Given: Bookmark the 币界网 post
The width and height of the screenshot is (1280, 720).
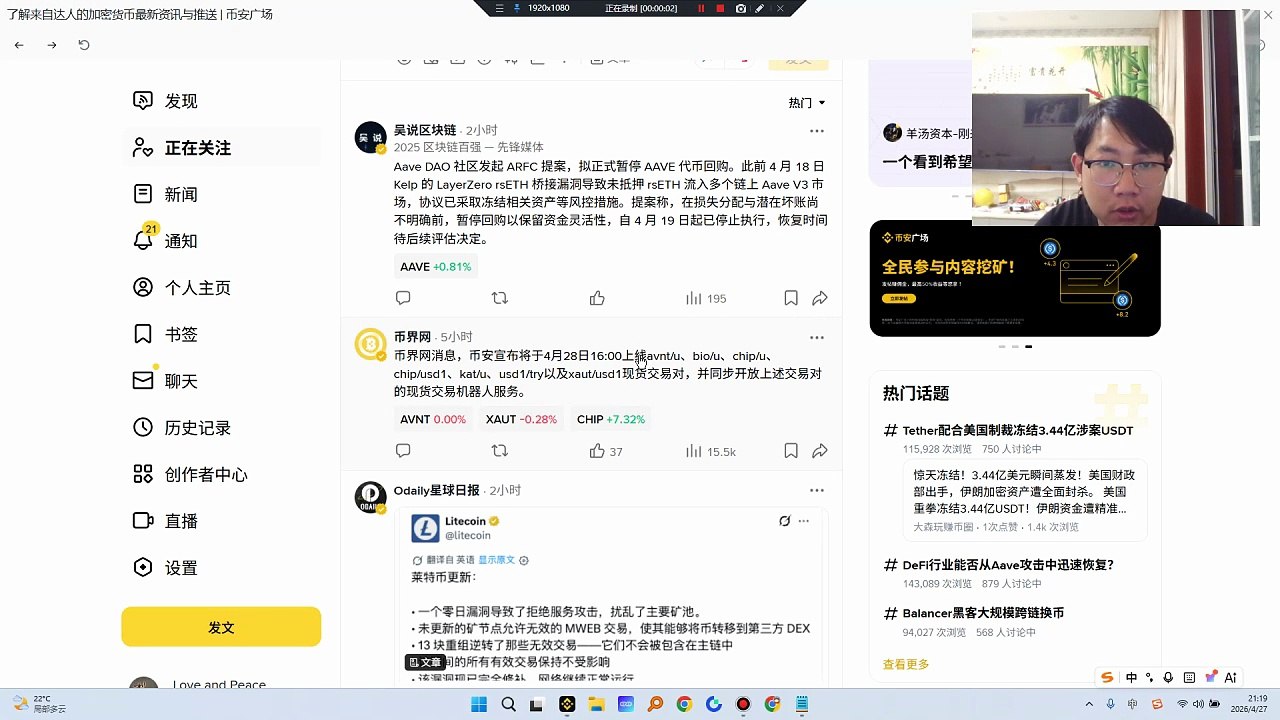Looking at the screenshot, I should 791,451.
